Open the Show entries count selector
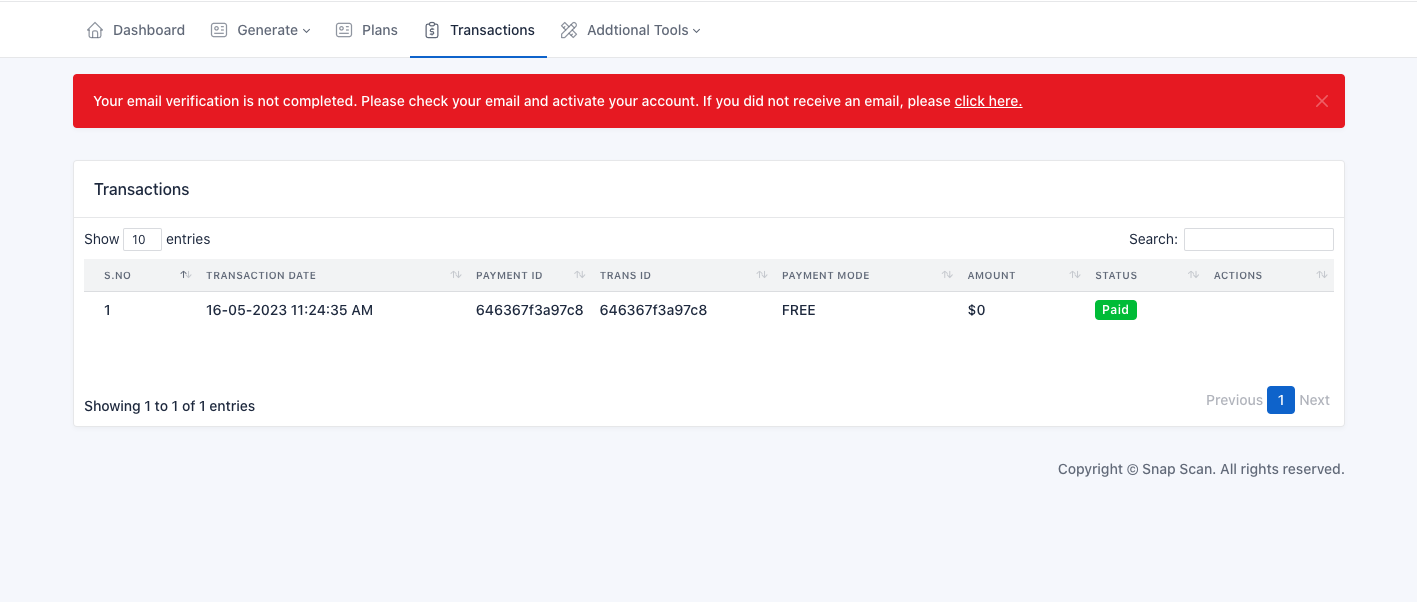This screenshot has width=1417, height=602. (142, 239)
